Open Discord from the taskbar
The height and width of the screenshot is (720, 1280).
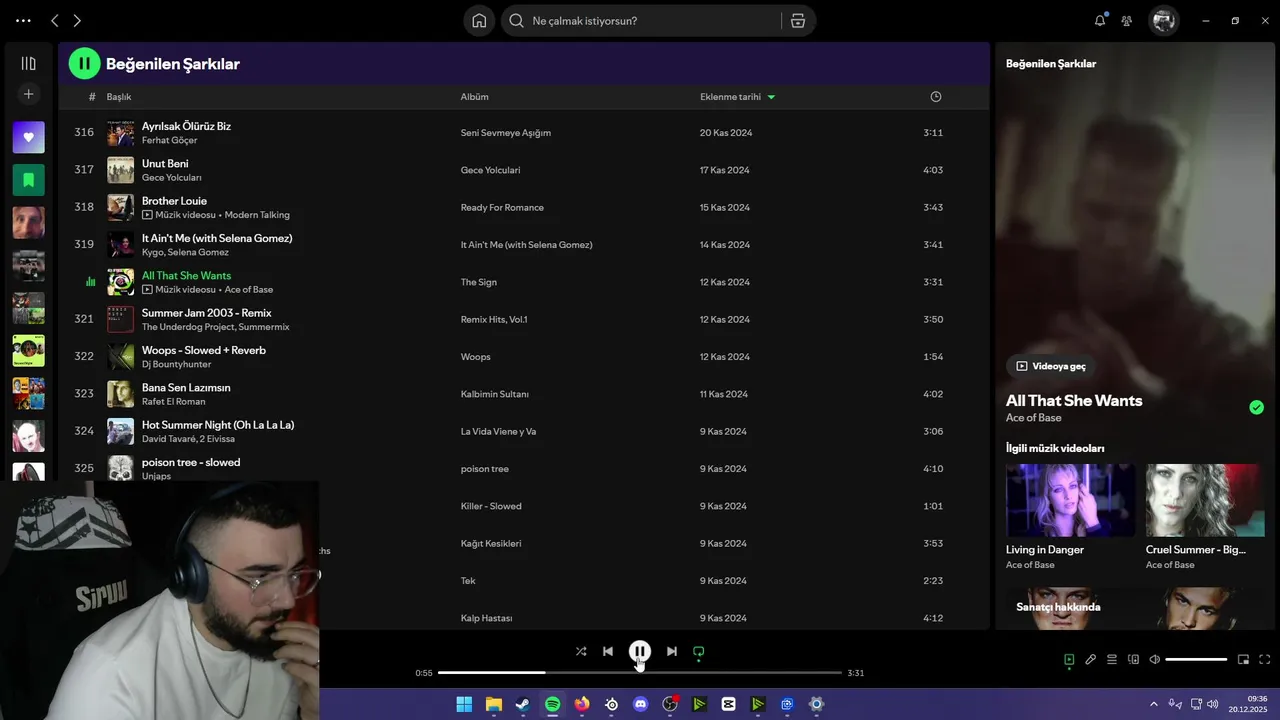coord(640,704)
